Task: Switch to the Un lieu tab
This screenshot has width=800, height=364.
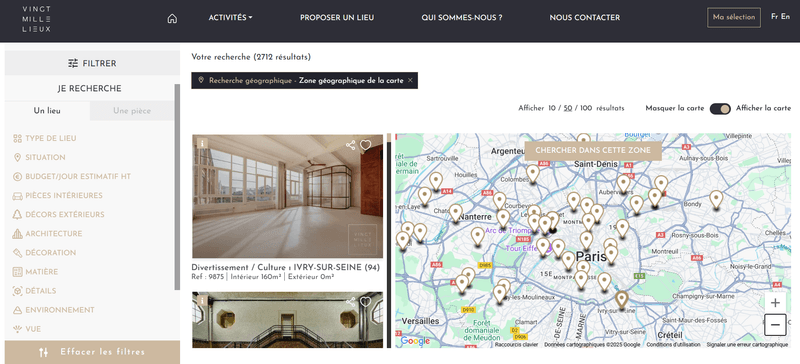Action: pos(47,111)
